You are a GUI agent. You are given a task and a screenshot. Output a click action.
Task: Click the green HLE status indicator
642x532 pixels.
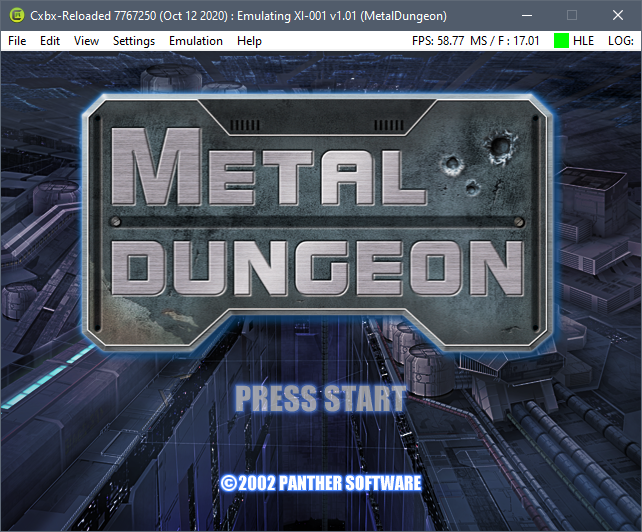pos(561,41)
